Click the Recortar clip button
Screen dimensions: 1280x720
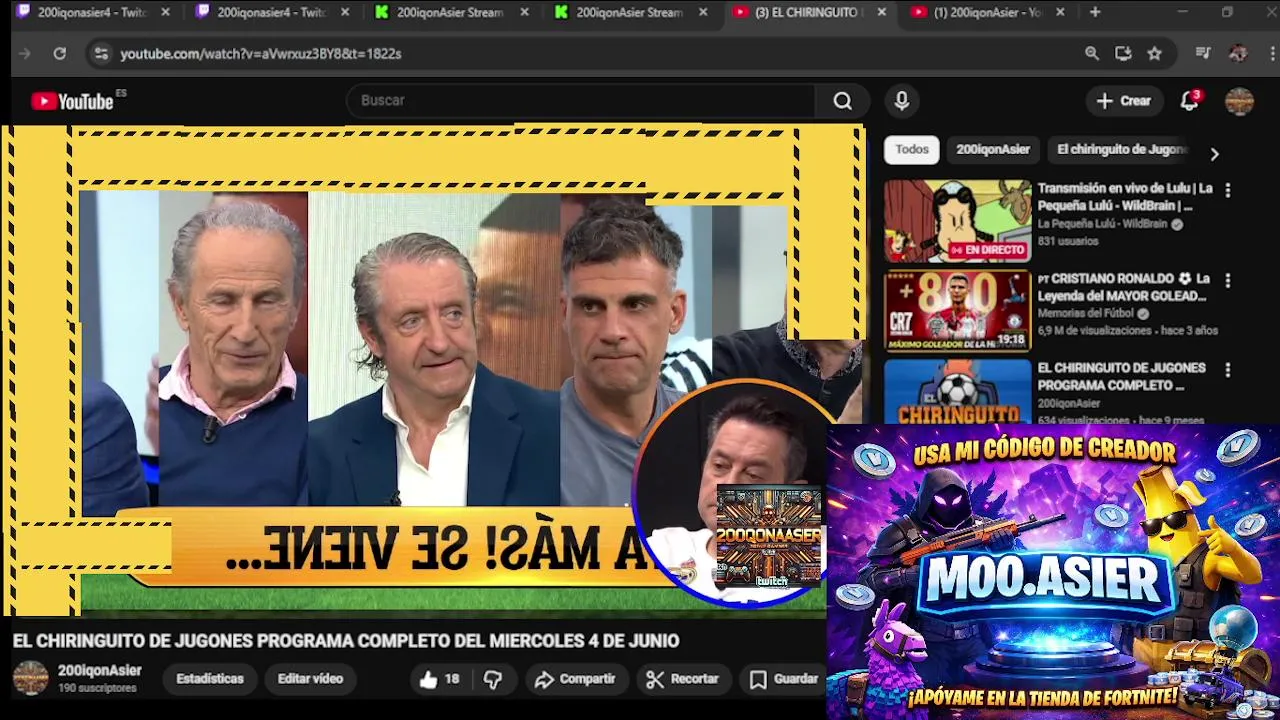(x=683, y=679)
